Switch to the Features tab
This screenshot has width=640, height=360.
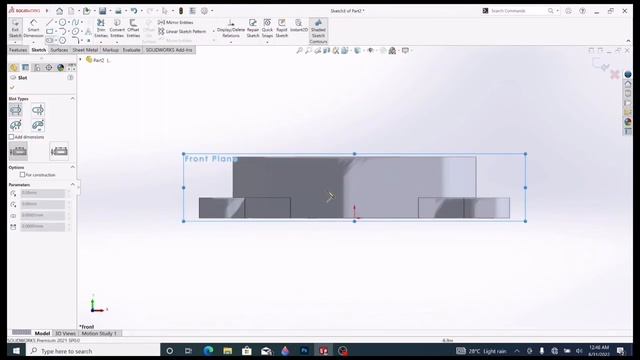pos(18,50)
